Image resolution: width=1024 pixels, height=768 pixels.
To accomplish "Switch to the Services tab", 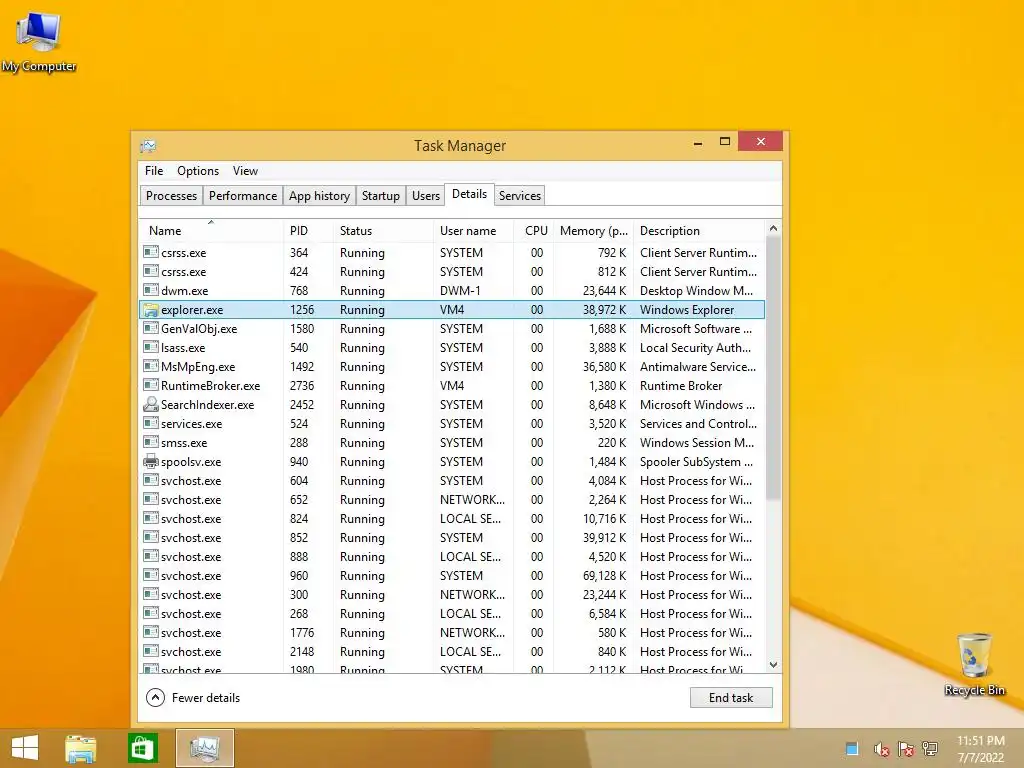I will [x=520, y=196].
